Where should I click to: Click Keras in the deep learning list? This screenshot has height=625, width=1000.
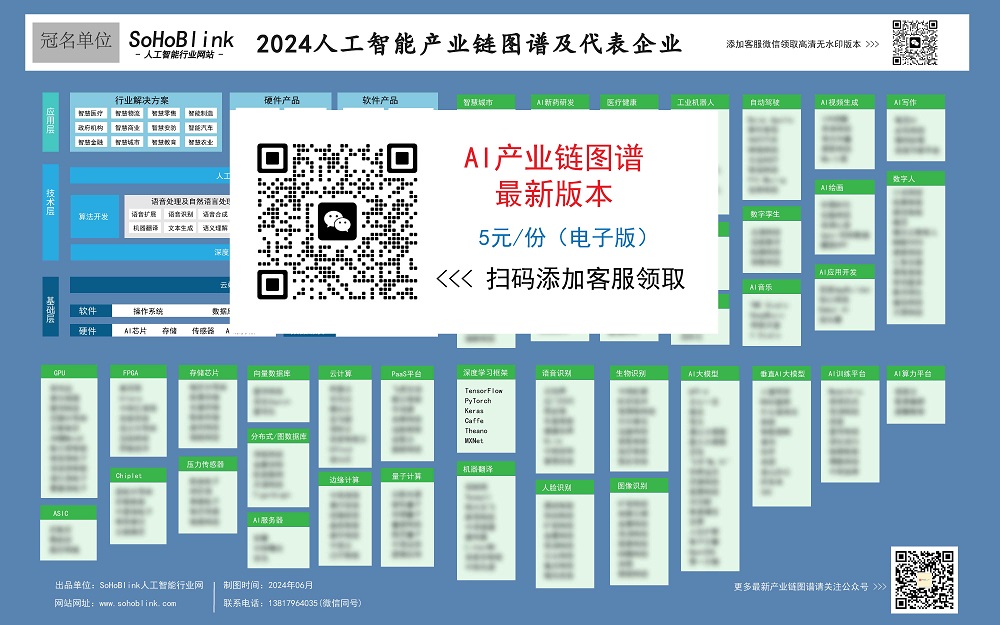[474, 411]
